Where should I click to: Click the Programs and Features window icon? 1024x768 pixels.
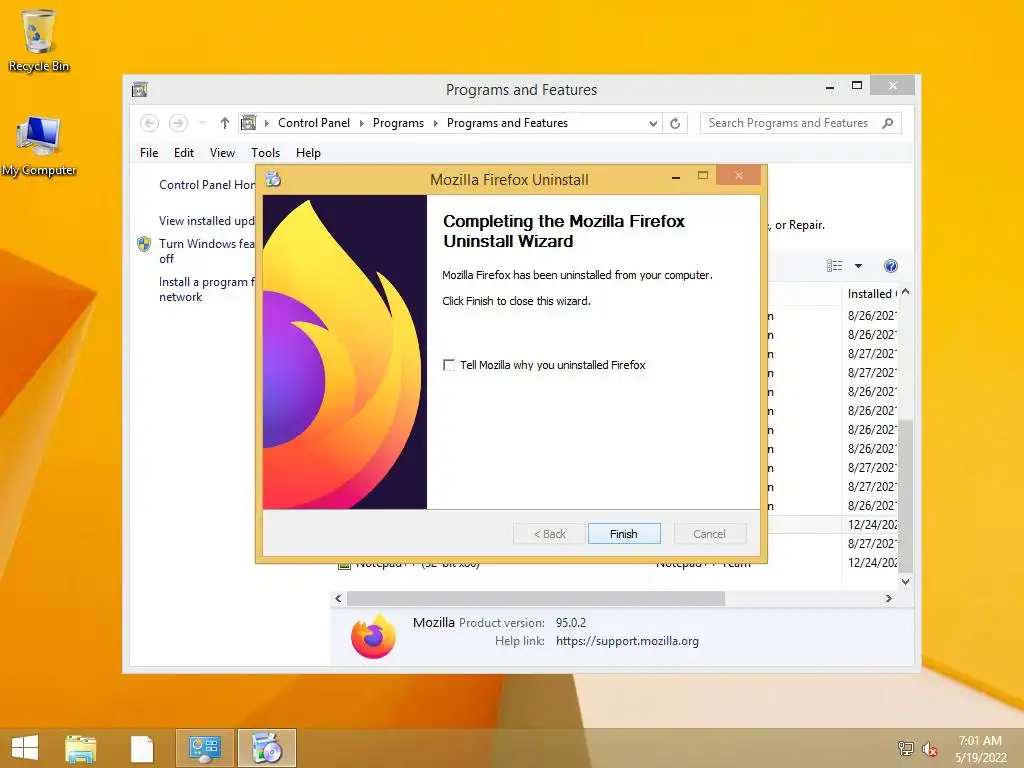(x=139, y=89)
